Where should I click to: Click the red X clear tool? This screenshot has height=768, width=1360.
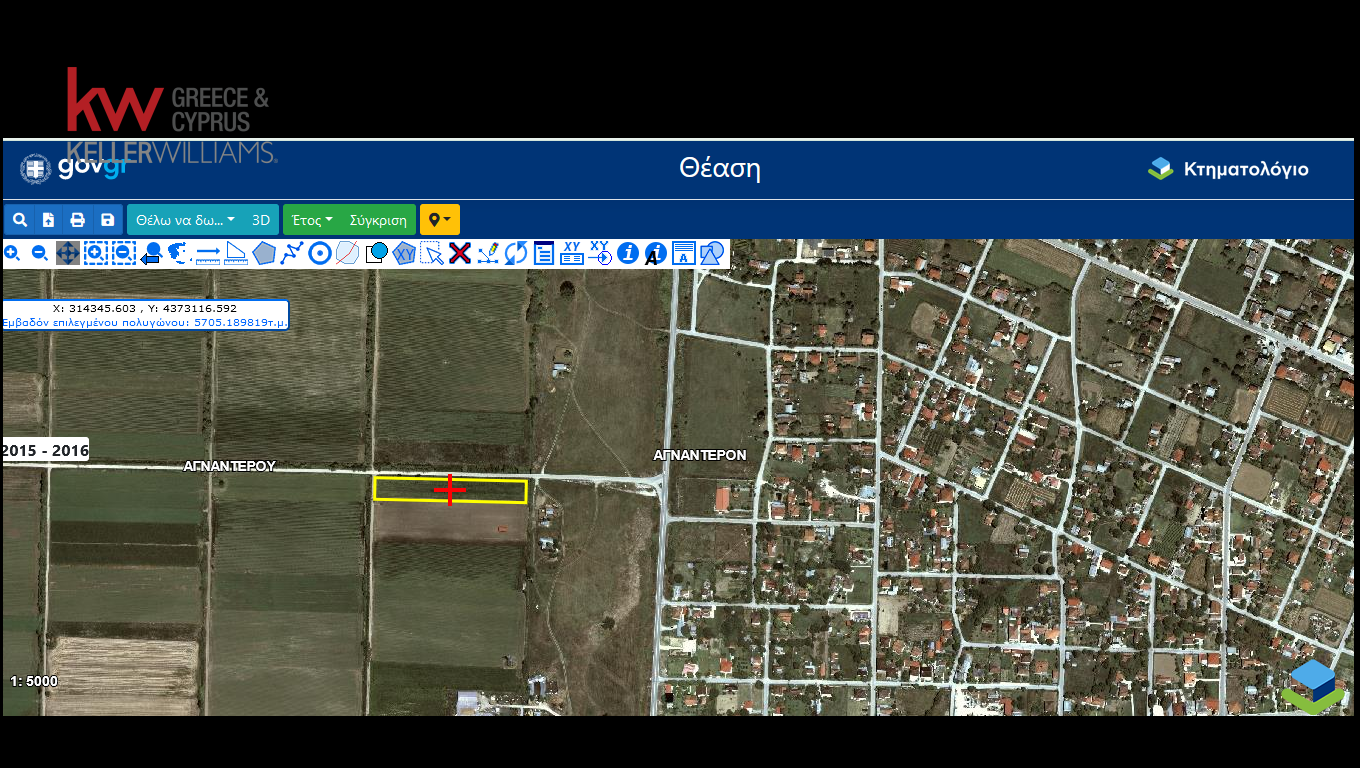point(460,253)
